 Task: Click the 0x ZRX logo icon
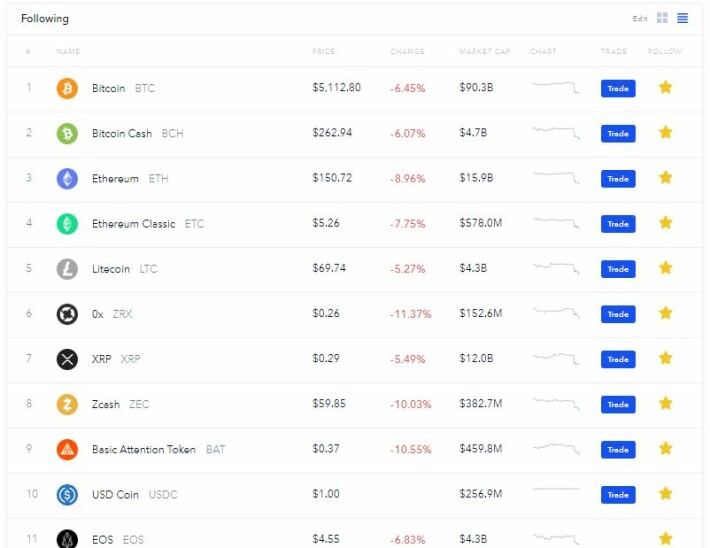point(67,314)
